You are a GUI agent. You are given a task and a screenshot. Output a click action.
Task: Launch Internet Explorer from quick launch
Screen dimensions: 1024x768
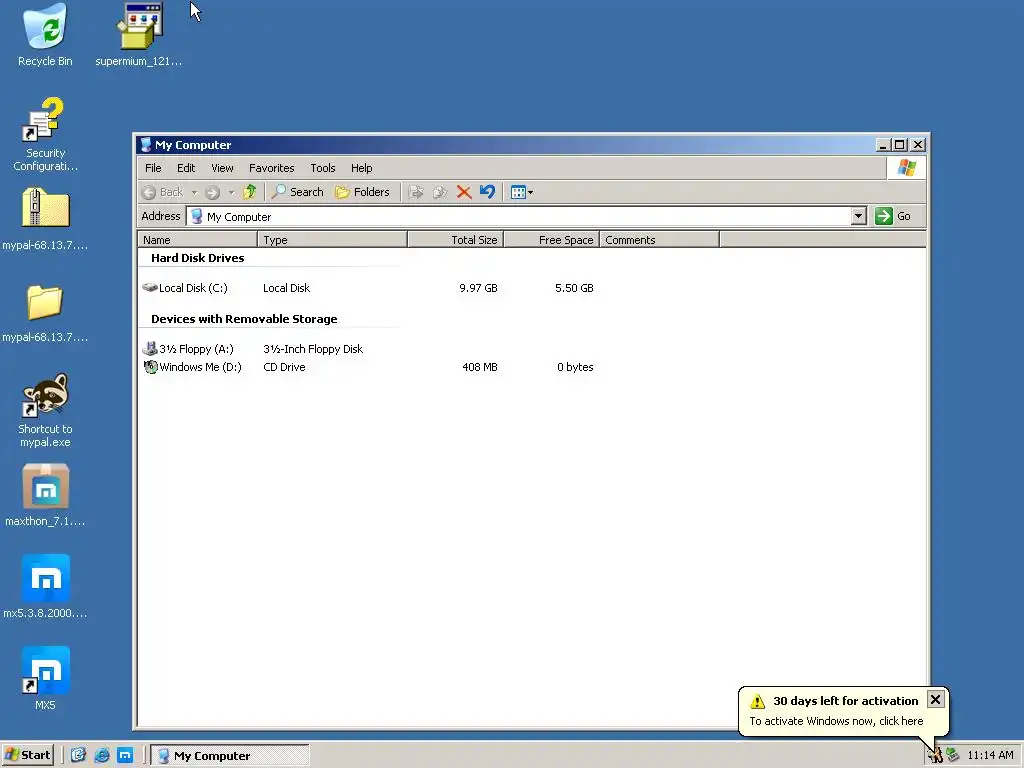[102, 755]
